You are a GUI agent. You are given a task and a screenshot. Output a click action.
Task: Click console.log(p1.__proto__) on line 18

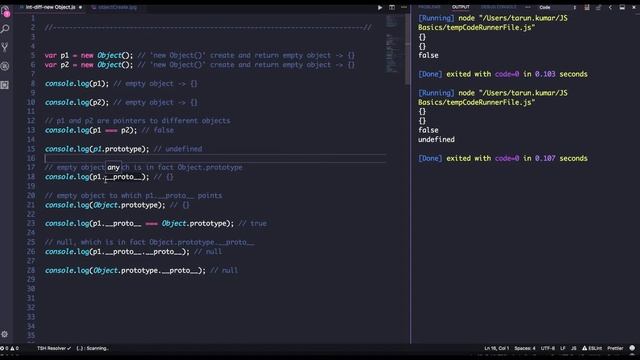tap(97, 177)
